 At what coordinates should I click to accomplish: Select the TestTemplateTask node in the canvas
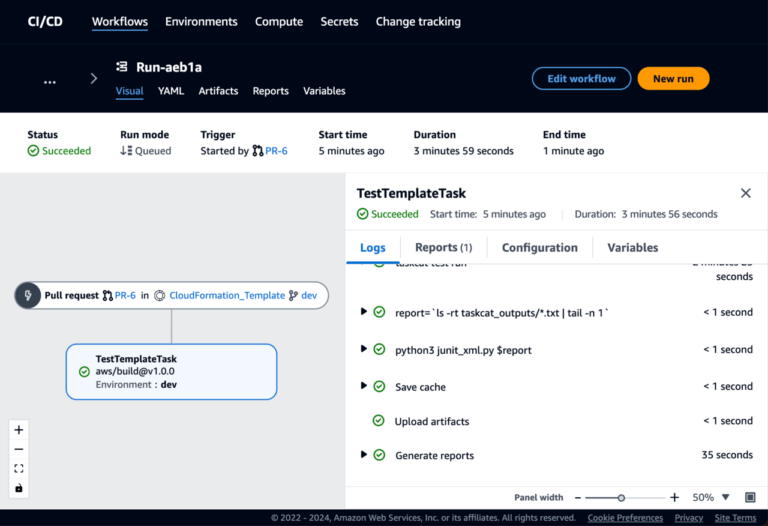point(171,372)
